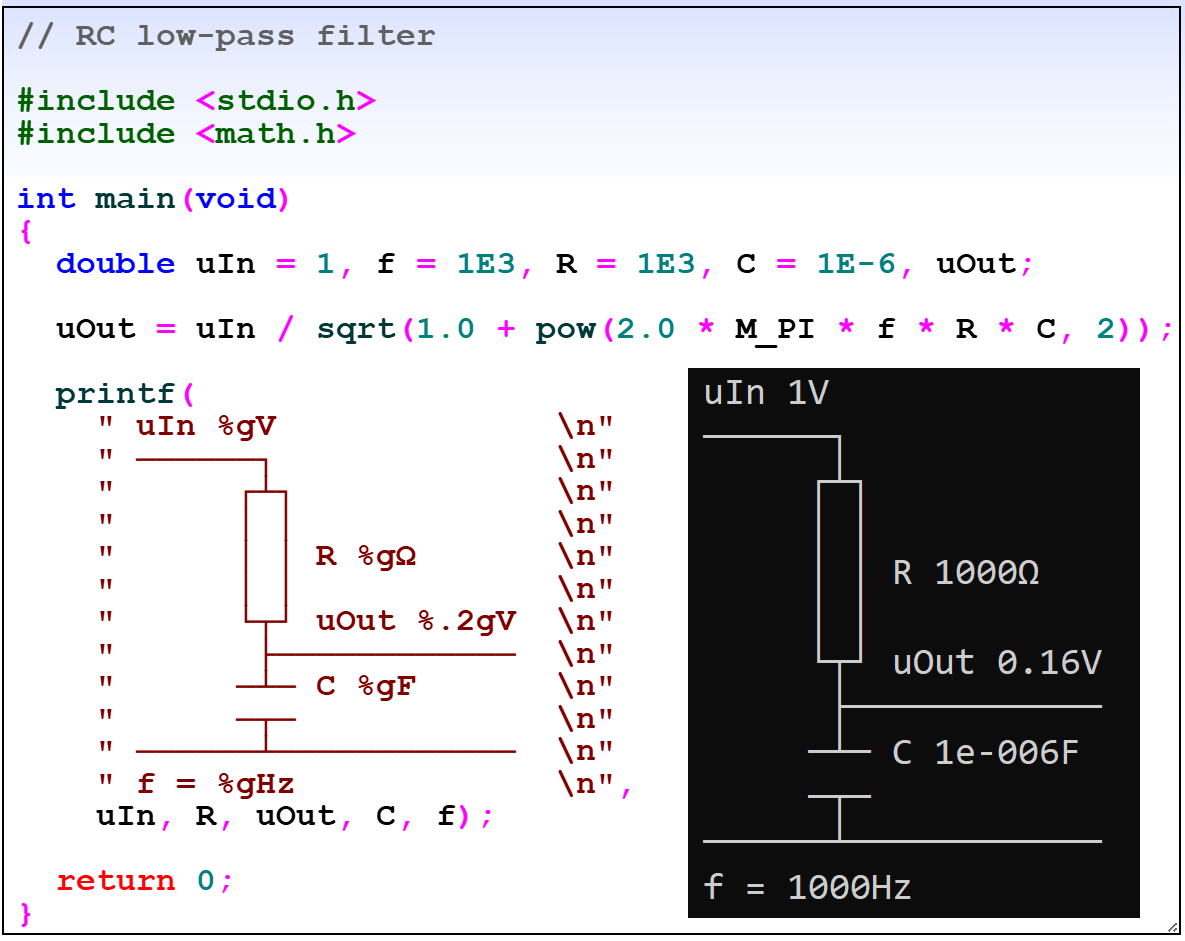
Task: Click the '<math.h>' include header
Action: [x=275, y=134]
